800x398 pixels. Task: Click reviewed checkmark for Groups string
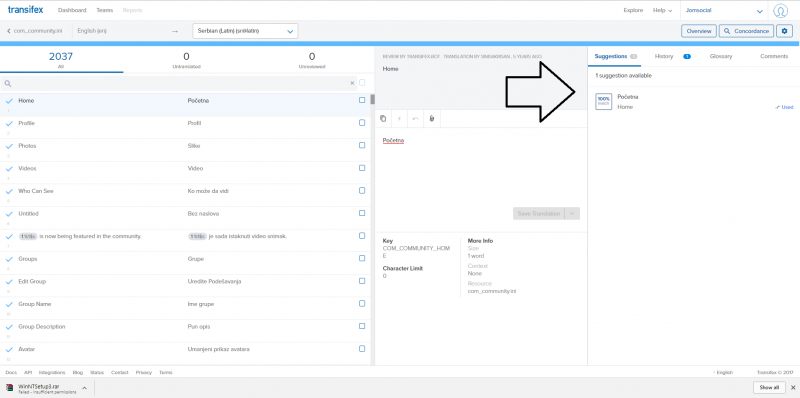(x=9, y=259)
